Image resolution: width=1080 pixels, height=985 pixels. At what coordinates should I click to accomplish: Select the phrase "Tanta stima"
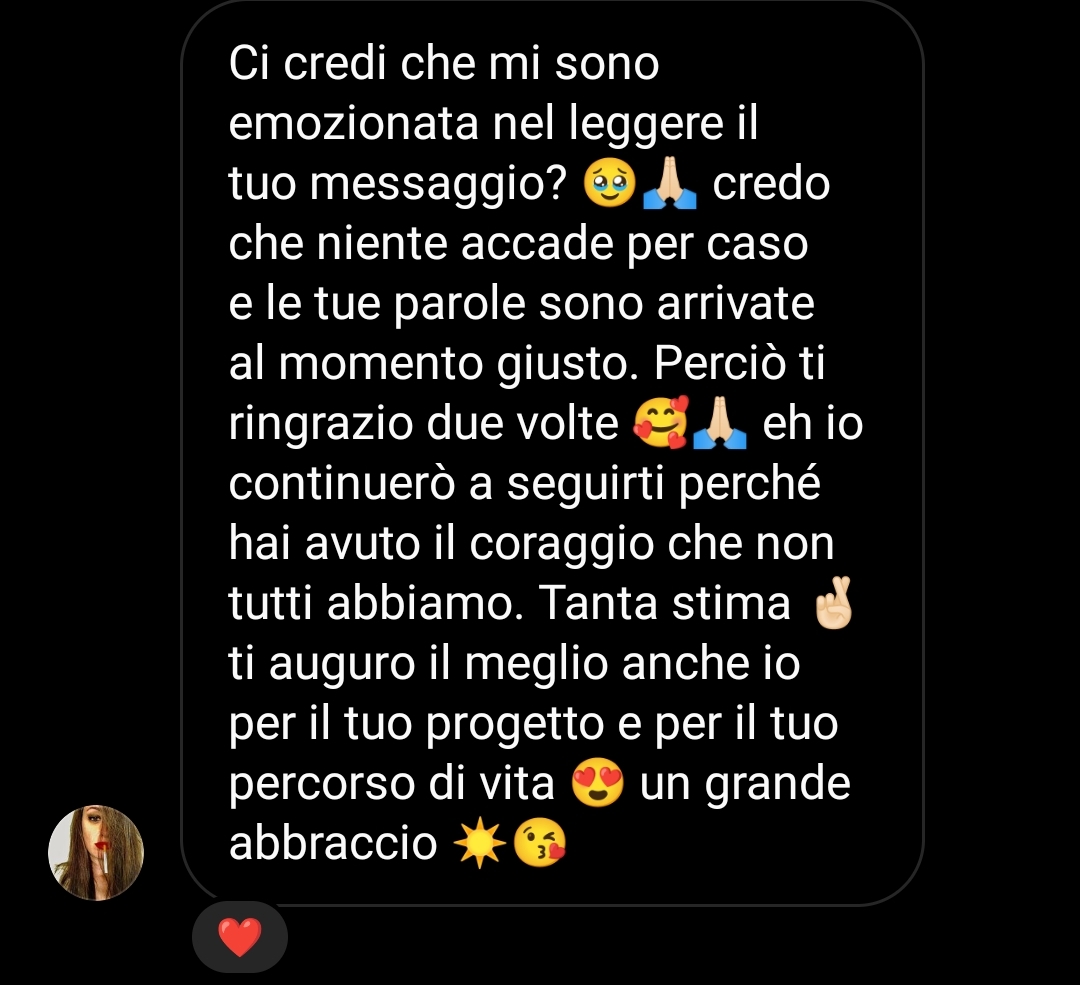664,603
